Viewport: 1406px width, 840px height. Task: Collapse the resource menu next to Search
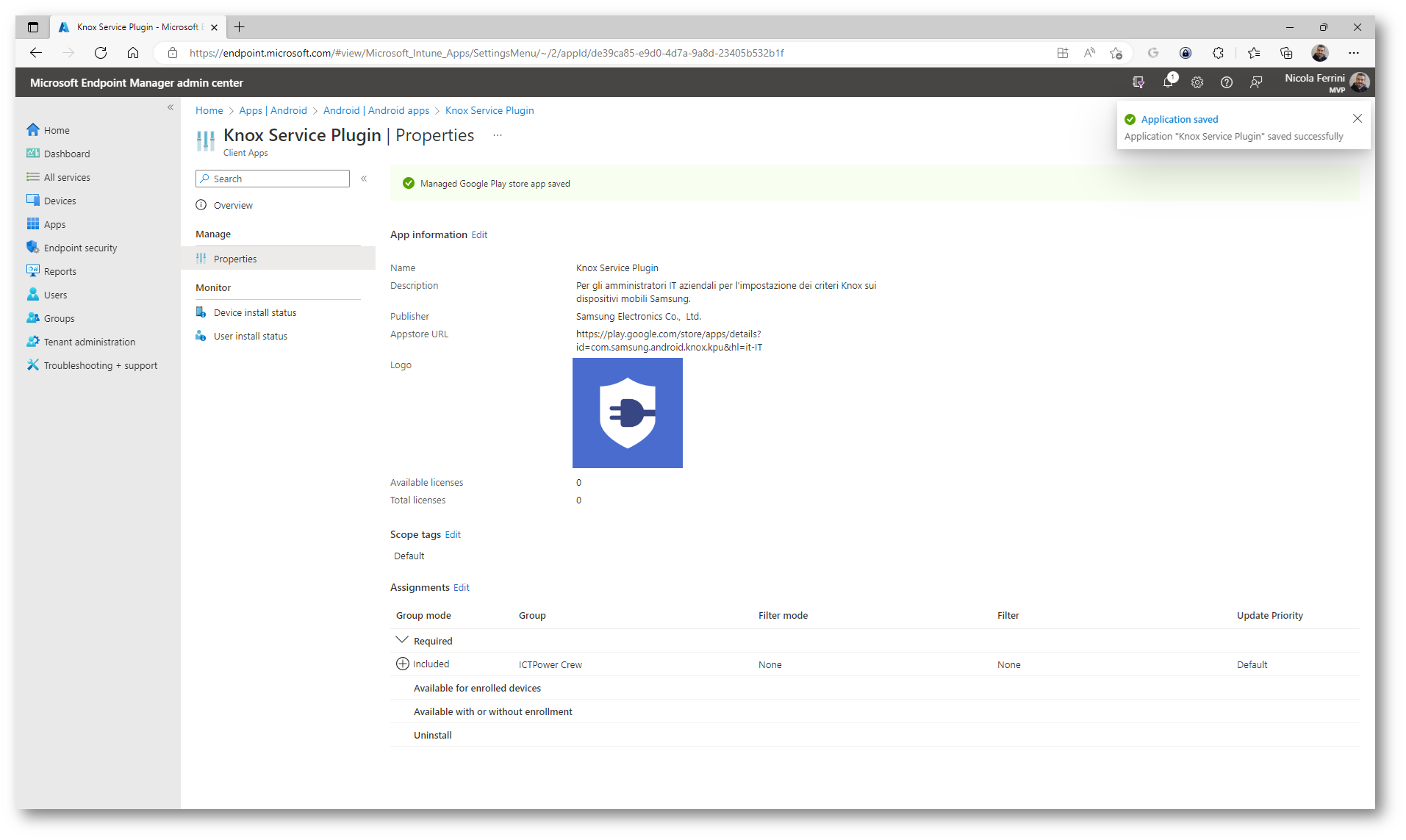364,179
